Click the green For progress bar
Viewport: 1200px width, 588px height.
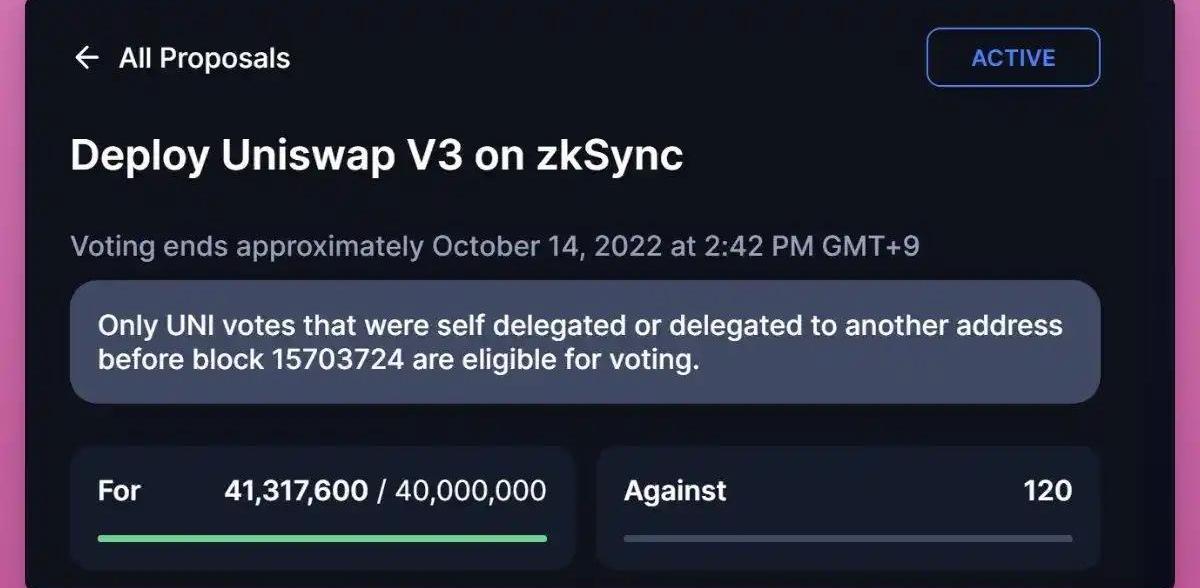[322, 538]
